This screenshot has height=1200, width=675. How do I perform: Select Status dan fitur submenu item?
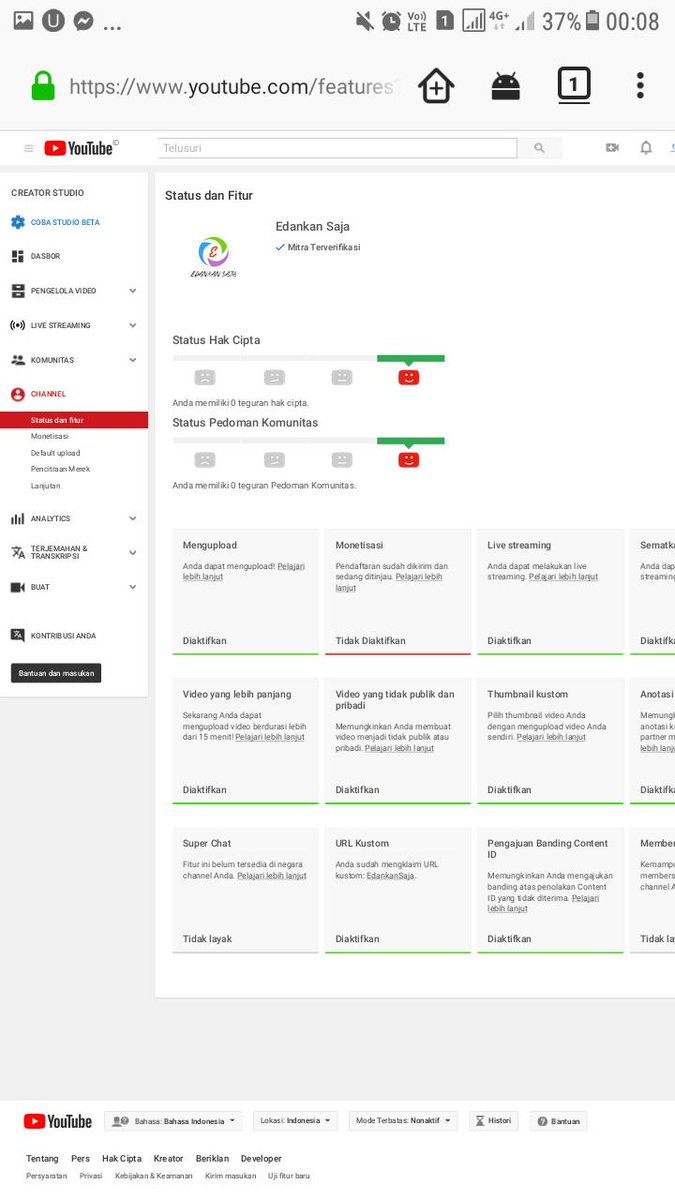[74, 420]
